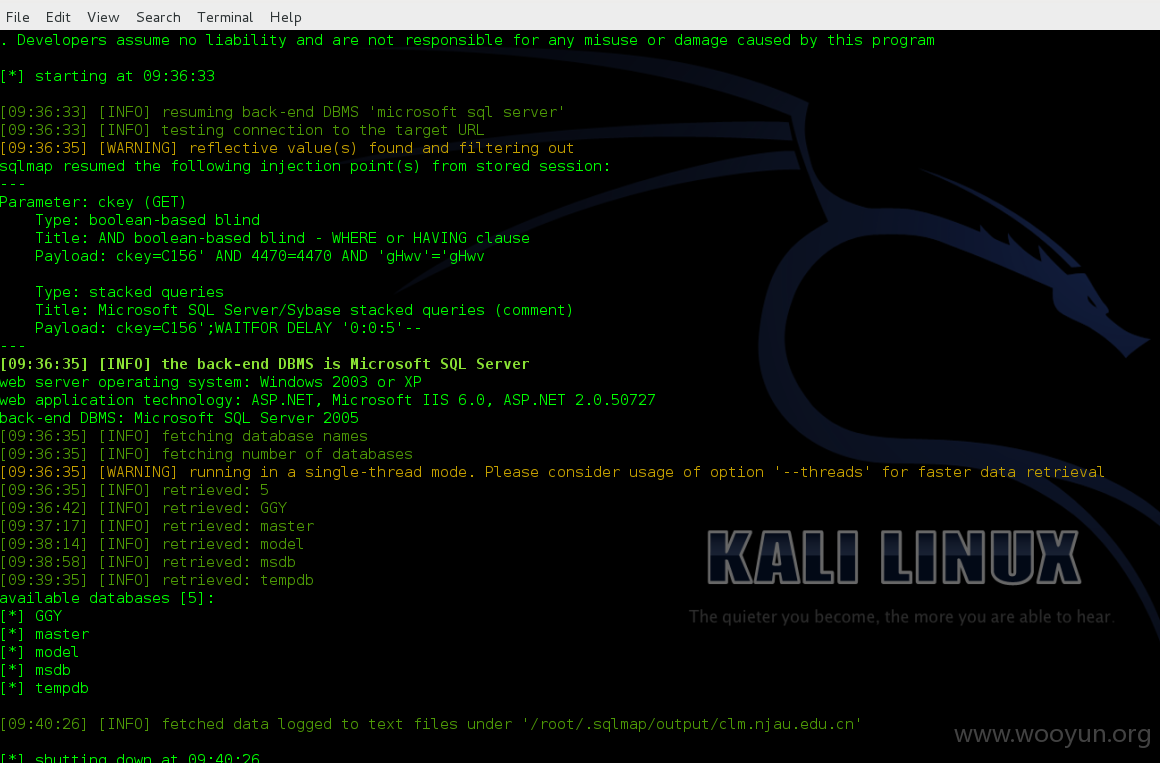Image resolution: width=1160 pixels, height=763 pixels.
Task: Open the Edit menu
Action: [x=58, y=17]
